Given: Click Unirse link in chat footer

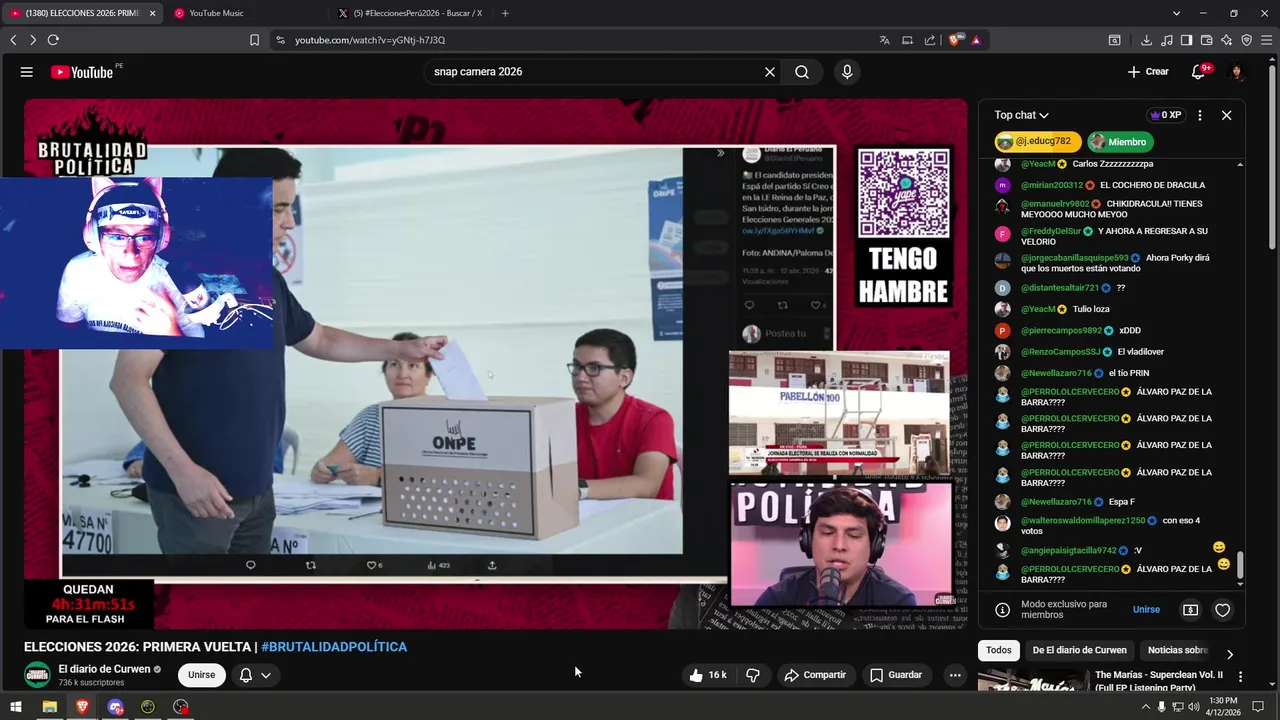Looking at the screenshot, I should point(1146,610).
